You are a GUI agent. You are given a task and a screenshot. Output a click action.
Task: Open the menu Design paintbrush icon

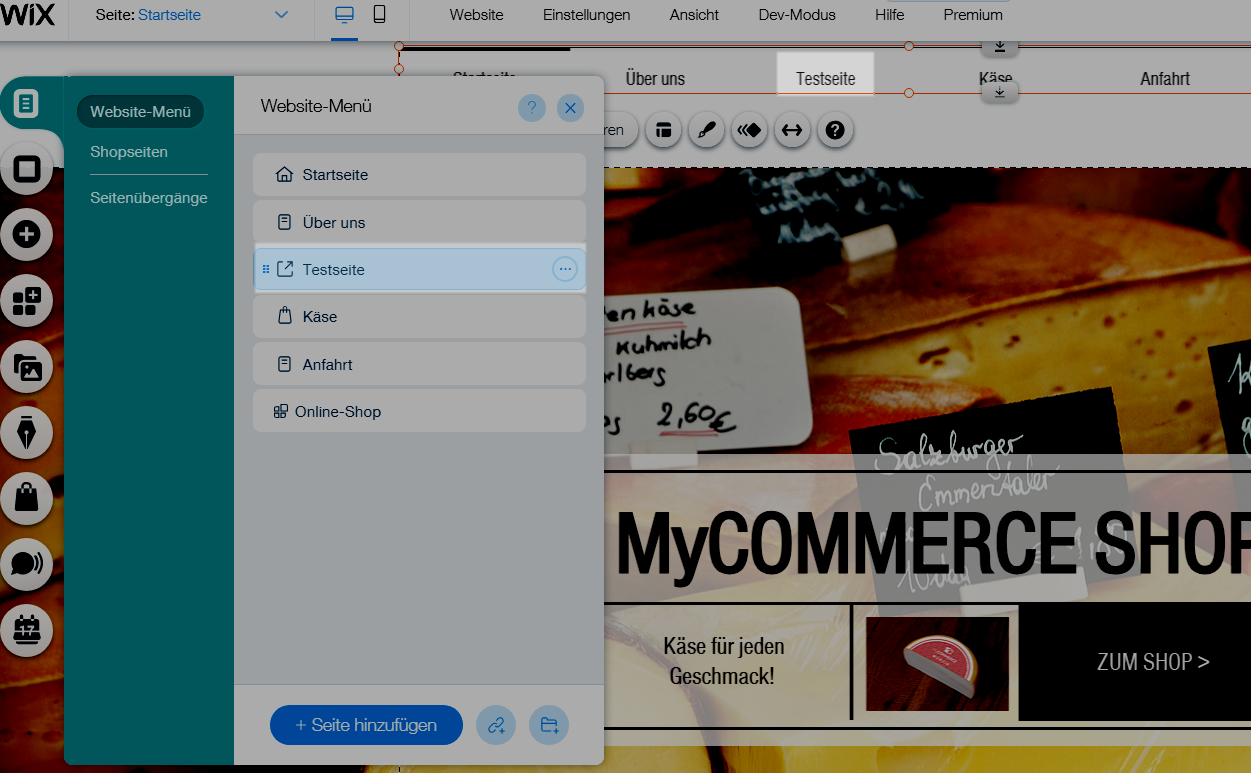(x=706, y=130)
